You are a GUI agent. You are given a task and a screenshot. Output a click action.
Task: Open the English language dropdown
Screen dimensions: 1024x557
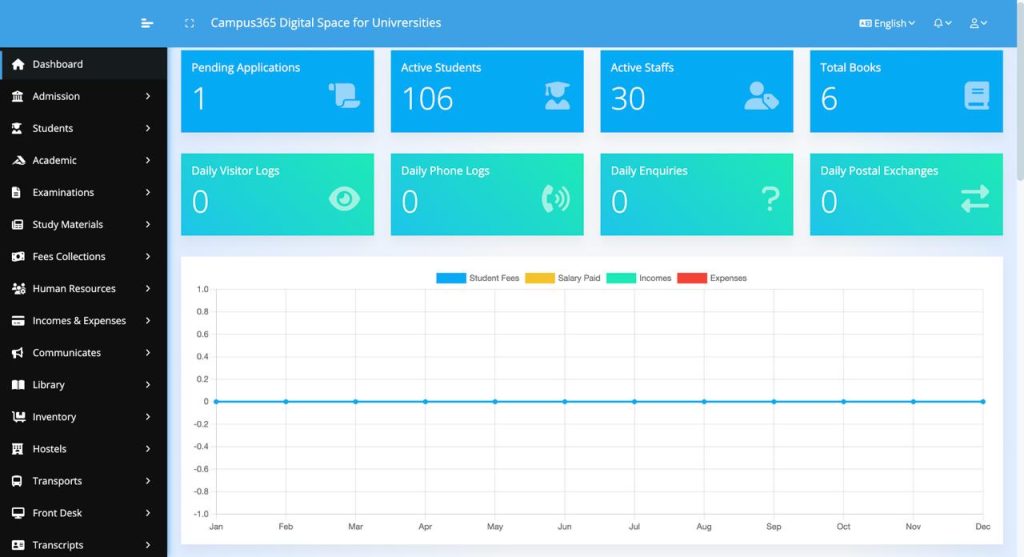click(x=887, y=23)
